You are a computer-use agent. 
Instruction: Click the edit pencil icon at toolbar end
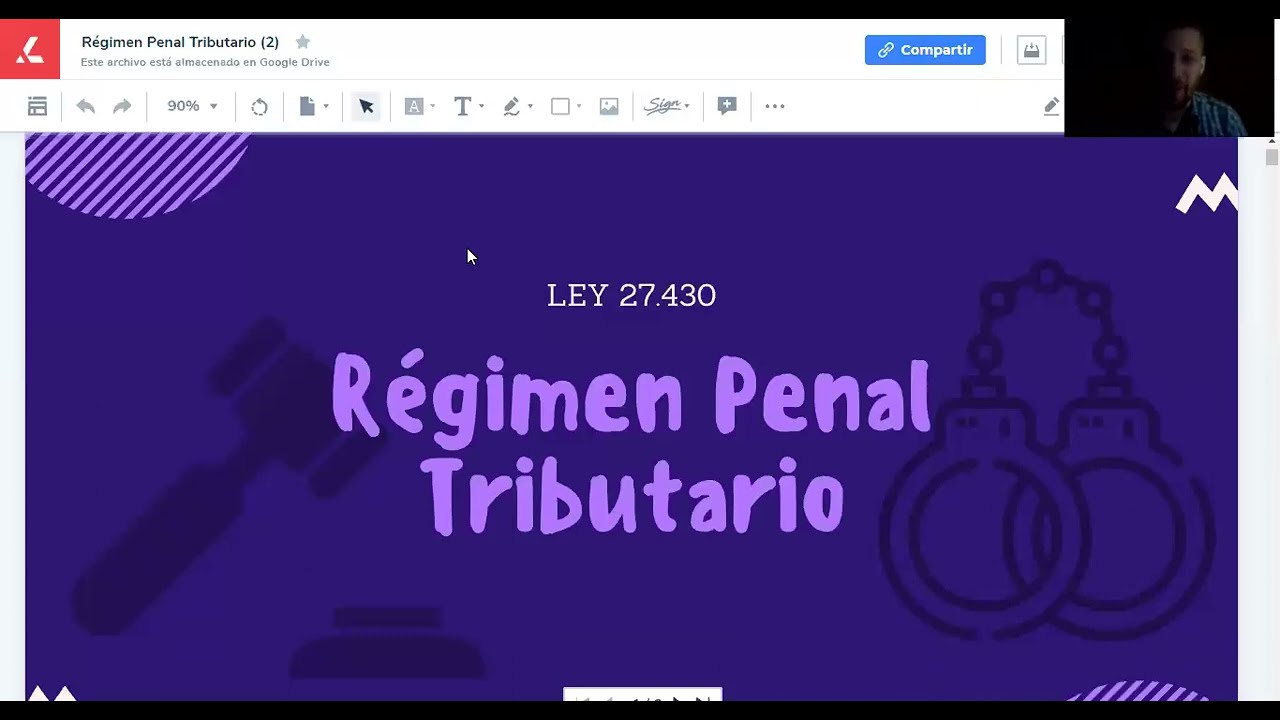pos(1051,106)
